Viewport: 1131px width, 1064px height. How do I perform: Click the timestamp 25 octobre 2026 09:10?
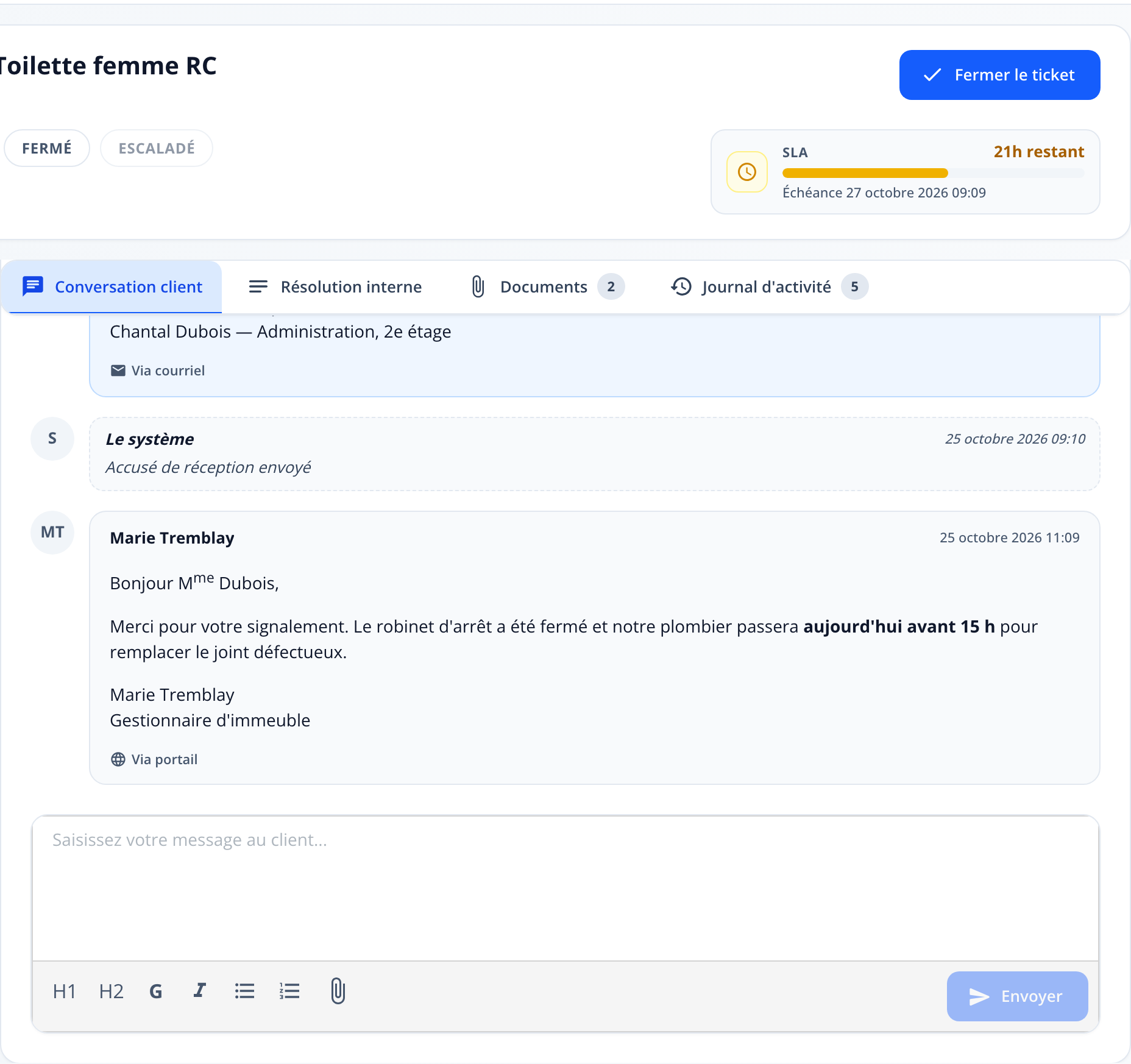(x=1015, y=439)
